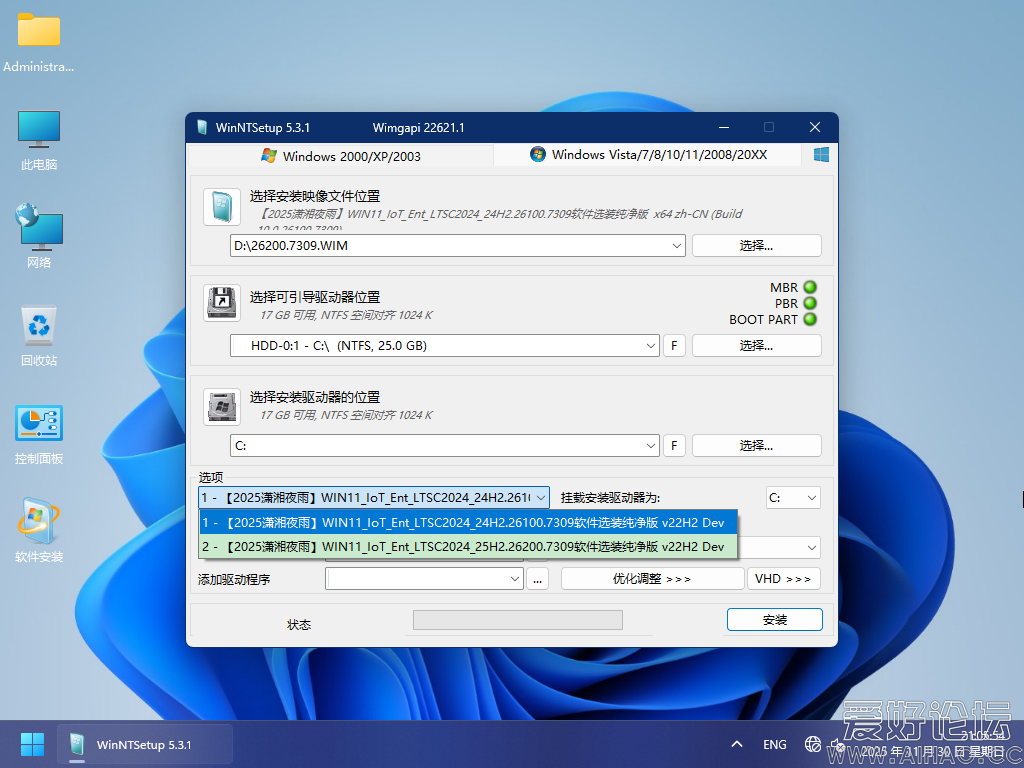Click the boot drive floppy disk icon
The height and width of the screenshot is (768, 1024).
coord(222,303)
